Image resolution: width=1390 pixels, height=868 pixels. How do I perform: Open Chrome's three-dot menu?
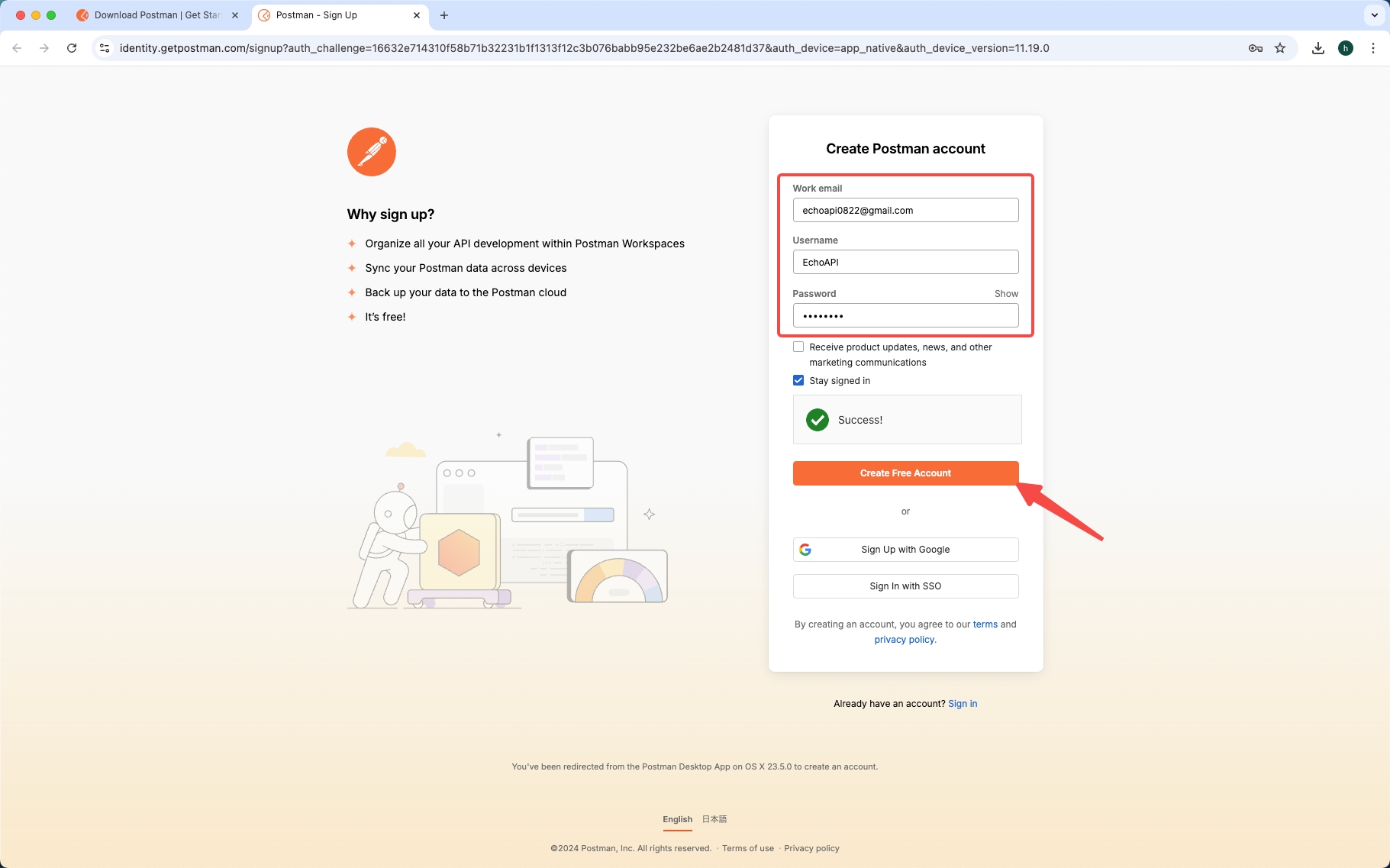point(1373,48)
